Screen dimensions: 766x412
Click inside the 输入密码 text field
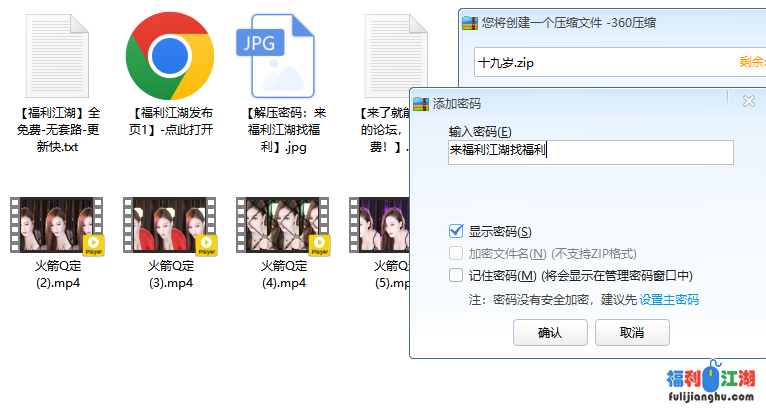point(590,152)
